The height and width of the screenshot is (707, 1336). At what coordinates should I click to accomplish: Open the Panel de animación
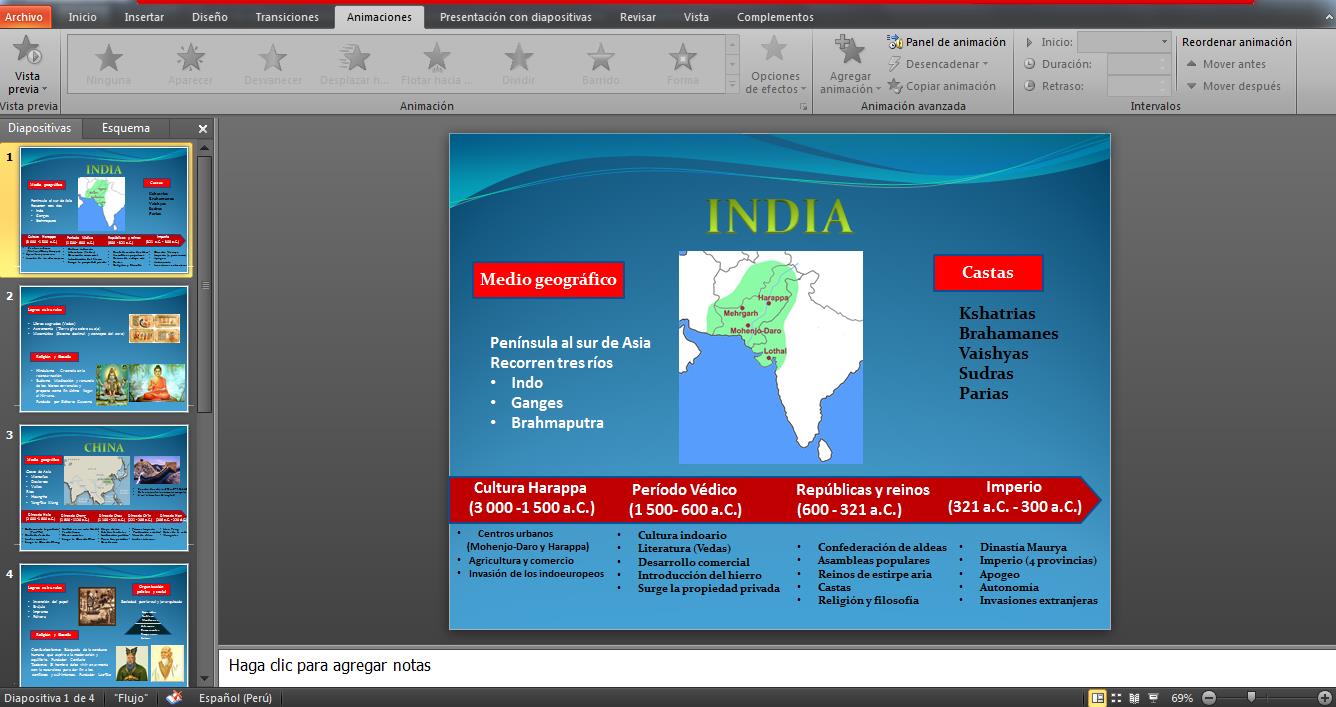[946, 42]
